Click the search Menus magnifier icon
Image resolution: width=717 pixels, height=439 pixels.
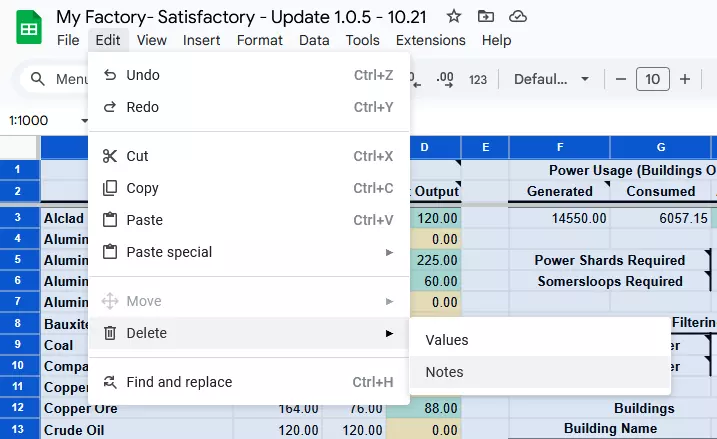click(x=38, y=79)
